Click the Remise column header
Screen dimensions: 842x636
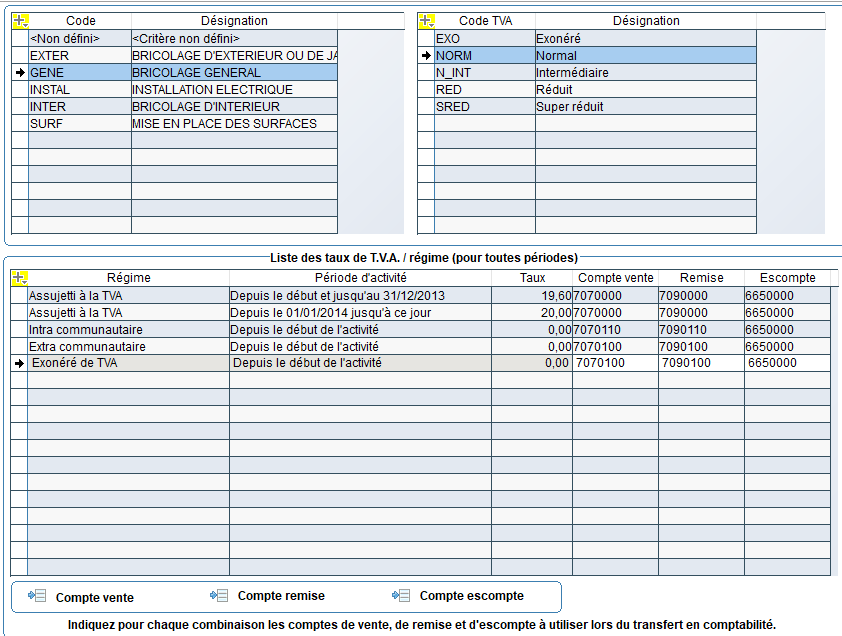(701, 278)
